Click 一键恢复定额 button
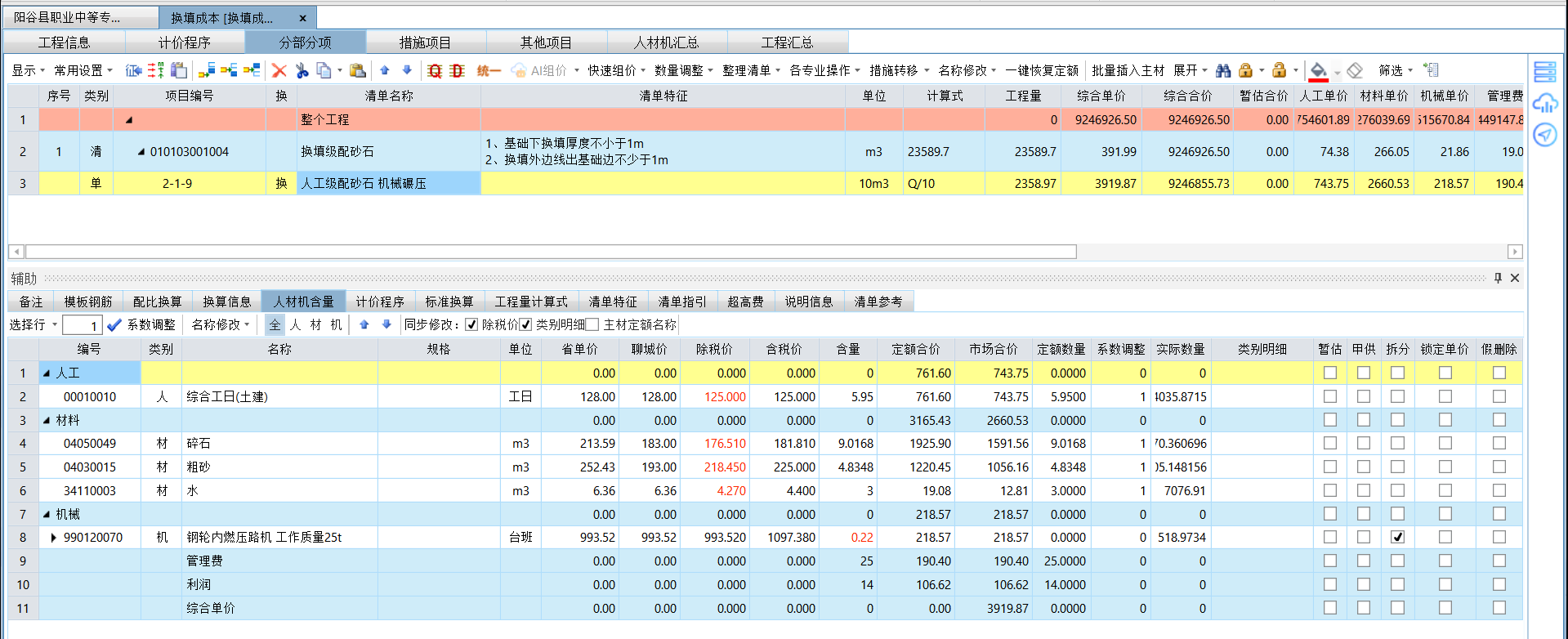 1042,71
